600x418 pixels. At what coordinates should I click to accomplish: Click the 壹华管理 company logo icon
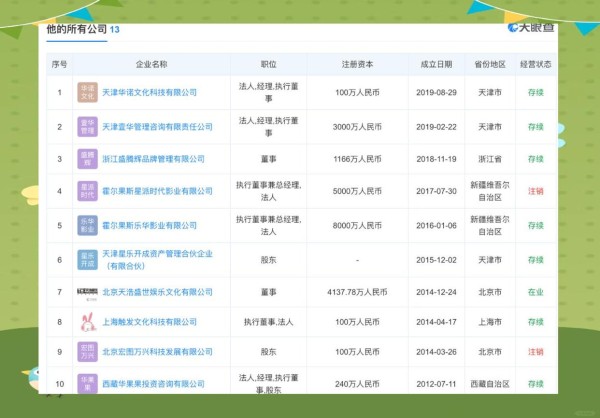pos(87,127)
